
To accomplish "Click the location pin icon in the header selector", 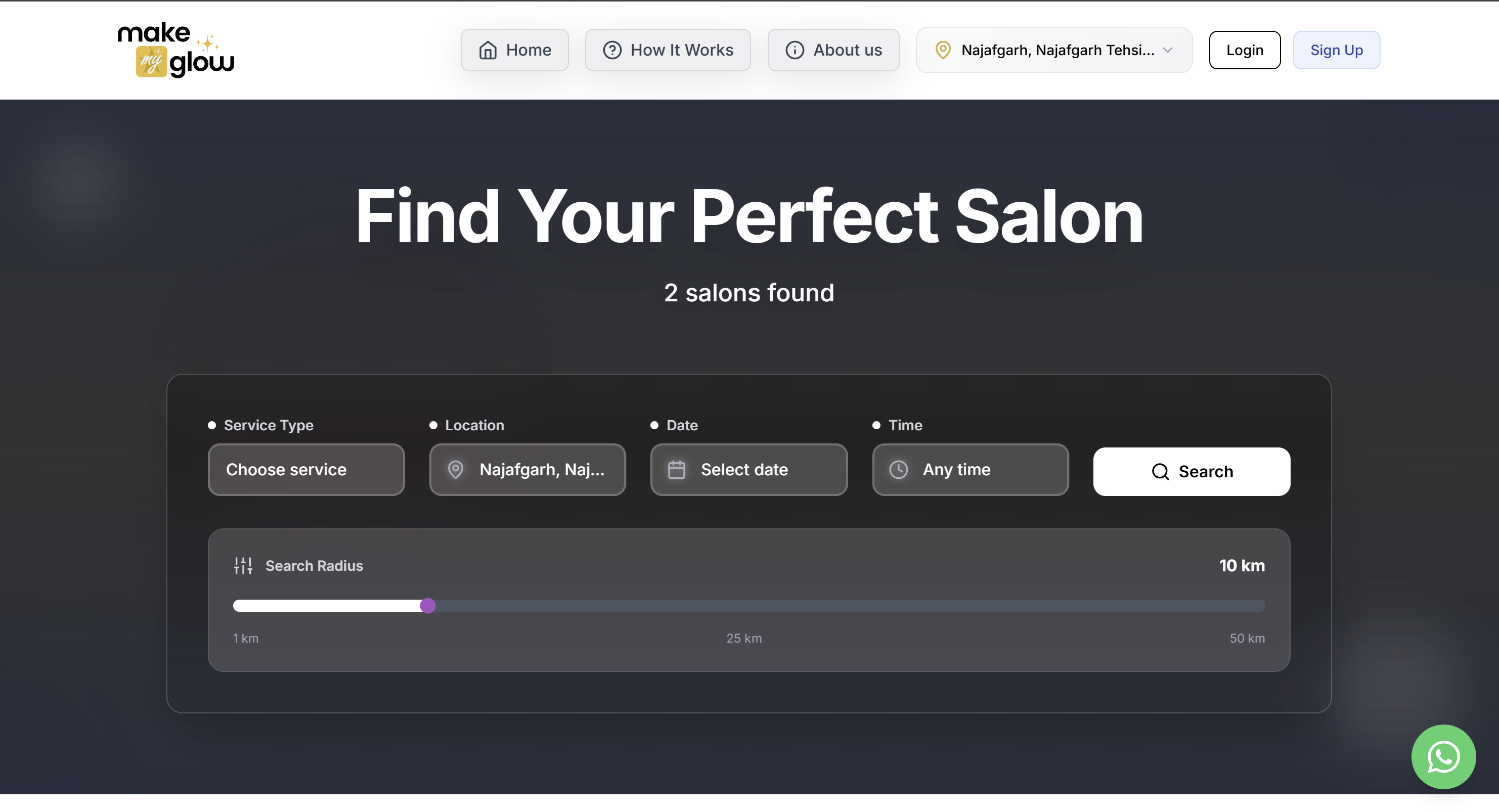I will tap(943, 50).
